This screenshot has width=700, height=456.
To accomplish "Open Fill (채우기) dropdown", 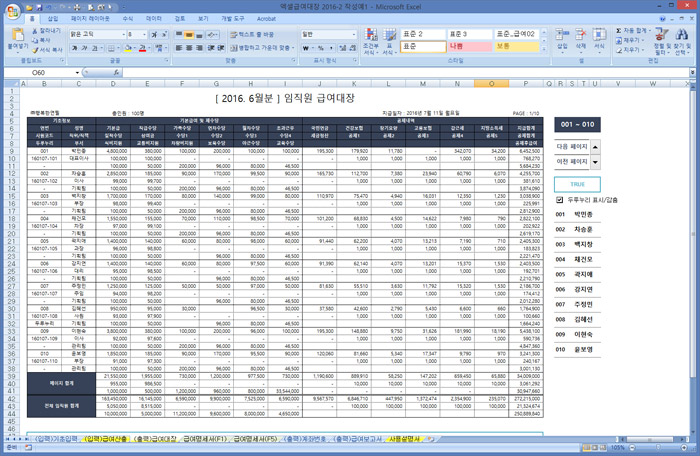I will pos(629,40).
